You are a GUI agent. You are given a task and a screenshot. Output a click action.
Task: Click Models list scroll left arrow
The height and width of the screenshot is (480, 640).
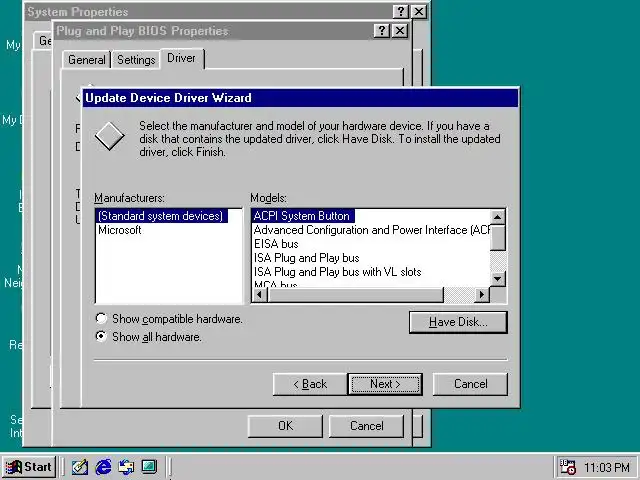260,295
